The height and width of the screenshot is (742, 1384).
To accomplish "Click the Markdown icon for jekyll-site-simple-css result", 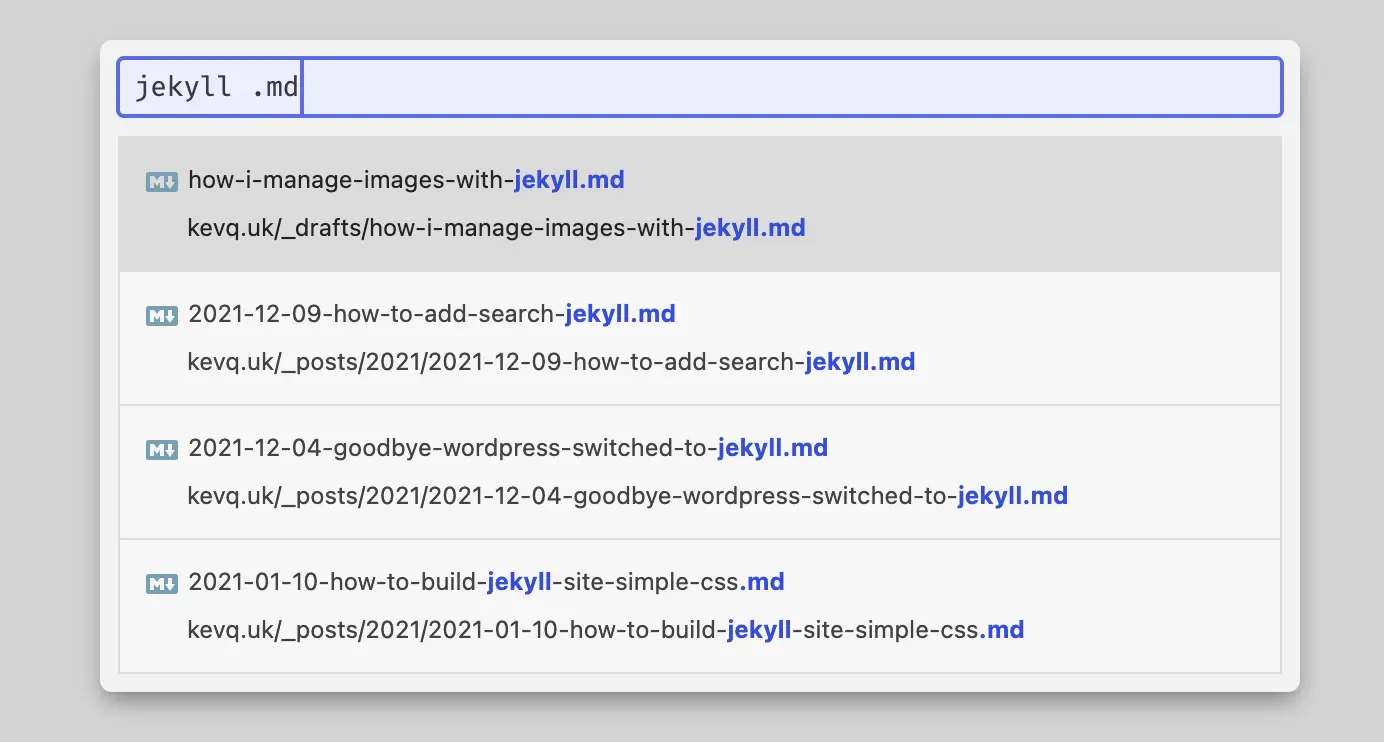I will pos(161,583).
